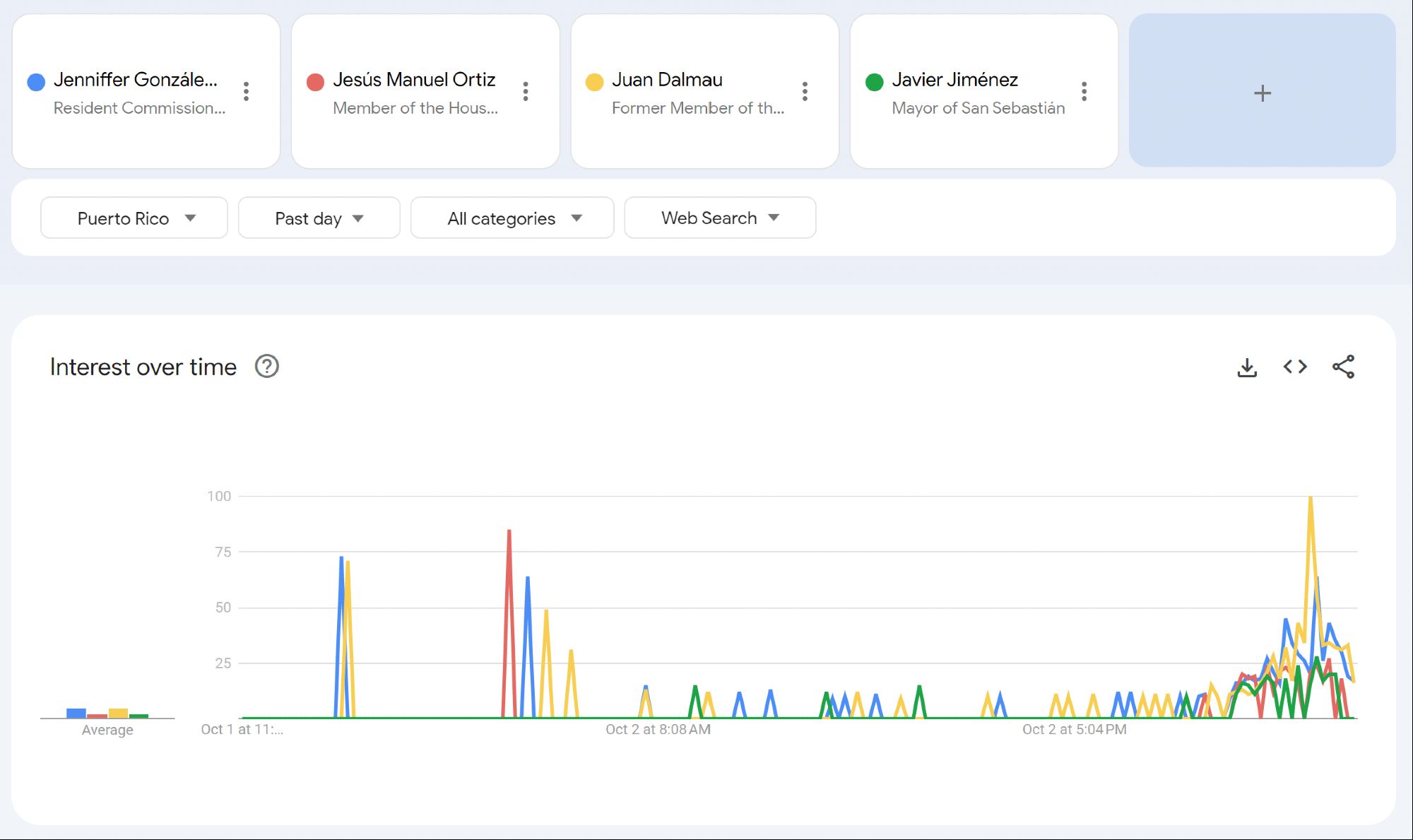Click the 100 y-axis value
This screenshot has height=840, width=1413.
click(219, 496)
